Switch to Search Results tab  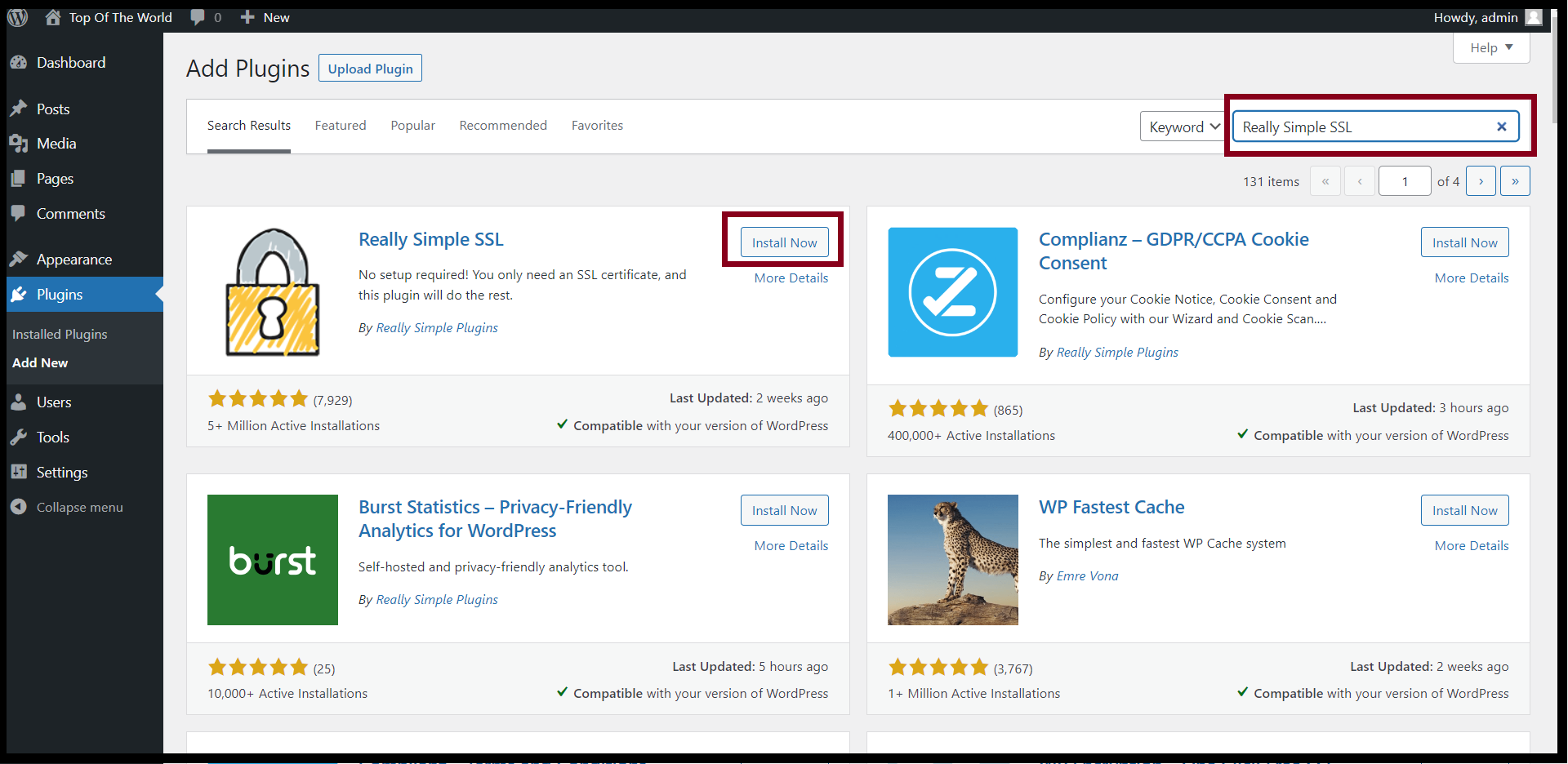point(249,126)
